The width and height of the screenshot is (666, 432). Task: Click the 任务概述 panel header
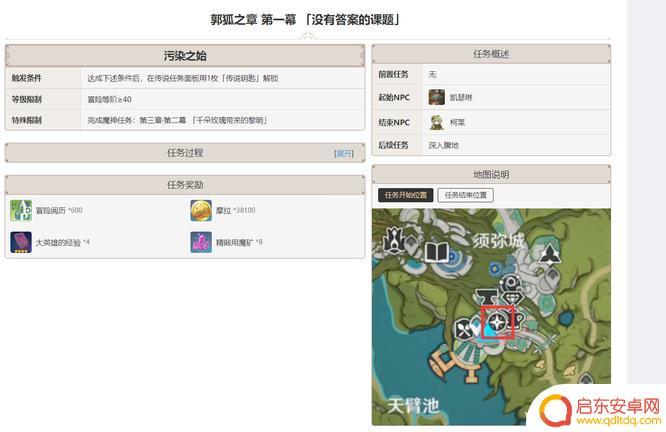pos(491,54)
